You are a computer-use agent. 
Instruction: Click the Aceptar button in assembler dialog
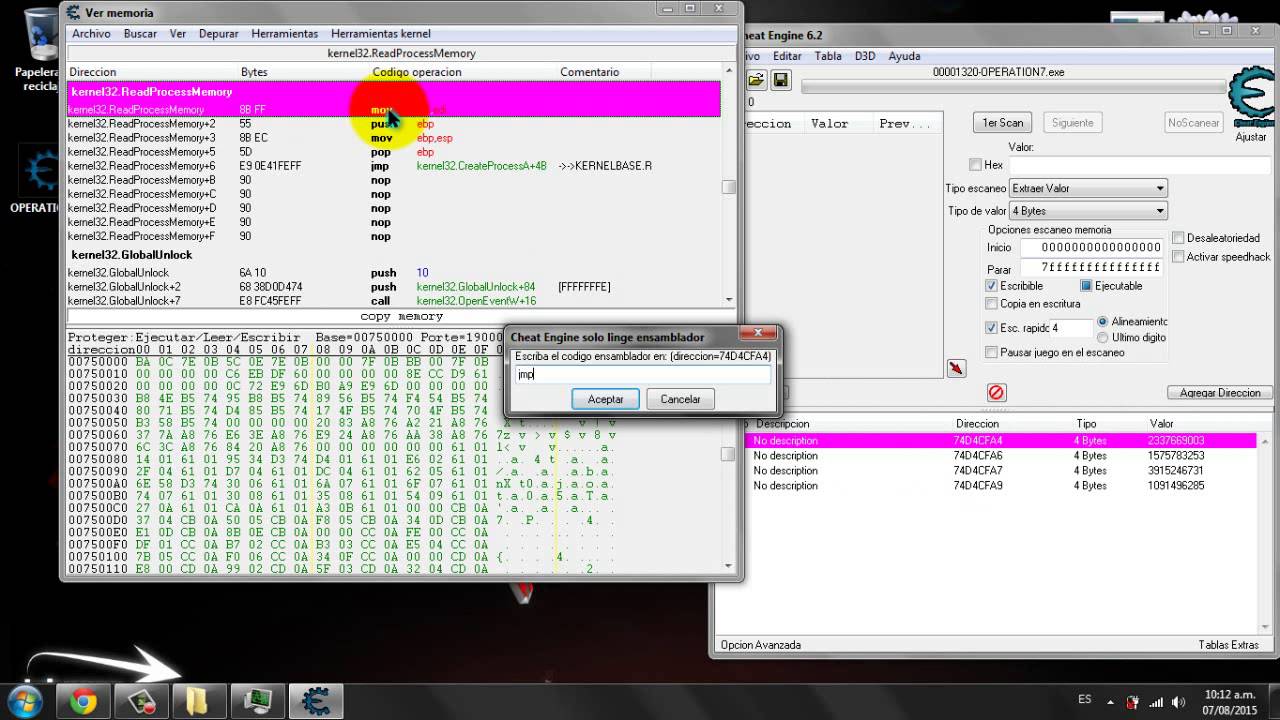pos(605,399)
